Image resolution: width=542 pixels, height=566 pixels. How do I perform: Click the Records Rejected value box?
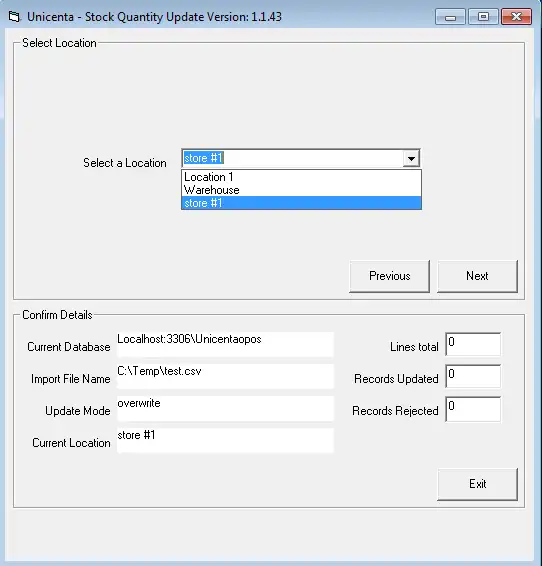(473, 409)
